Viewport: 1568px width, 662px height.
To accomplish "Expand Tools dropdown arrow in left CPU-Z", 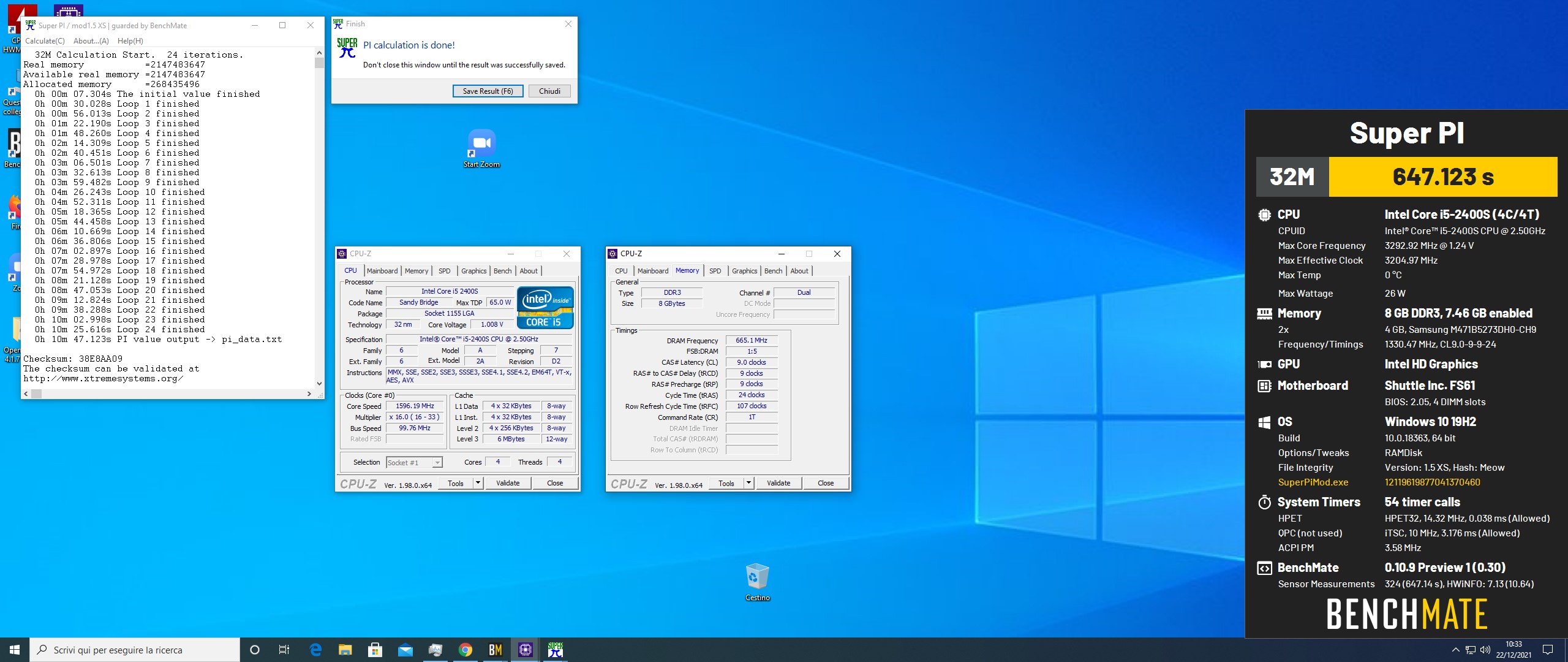I will 478,484.
